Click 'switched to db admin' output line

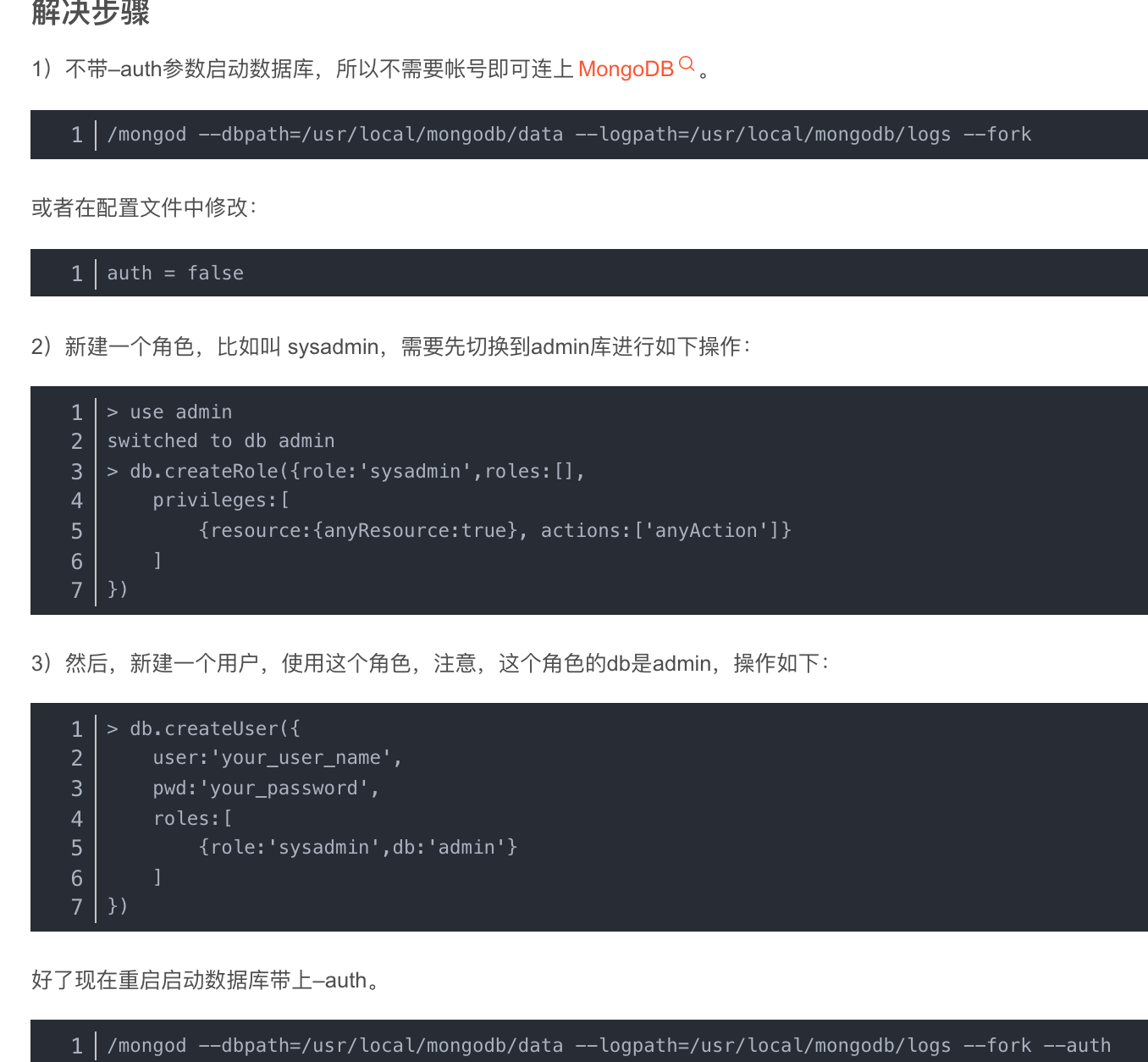[221, 441]
